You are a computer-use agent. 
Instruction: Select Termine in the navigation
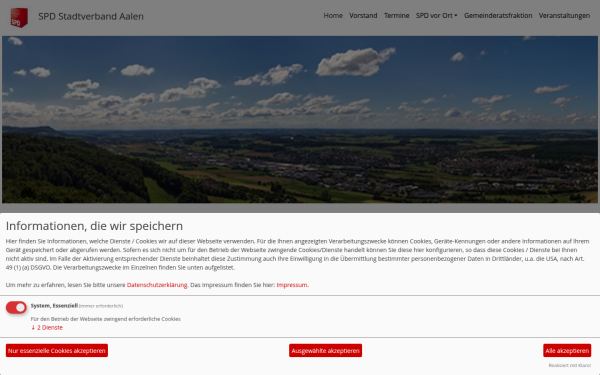pos(396,16)
